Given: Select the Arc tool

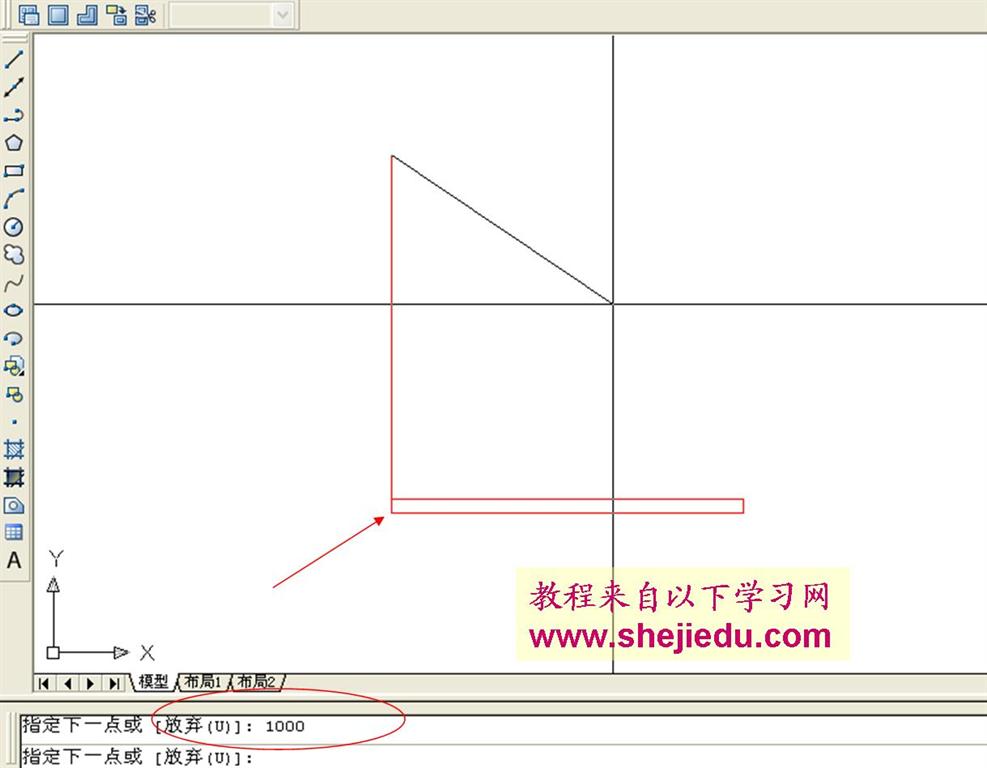Looking at the screenshot, I should tap(14, 199).
